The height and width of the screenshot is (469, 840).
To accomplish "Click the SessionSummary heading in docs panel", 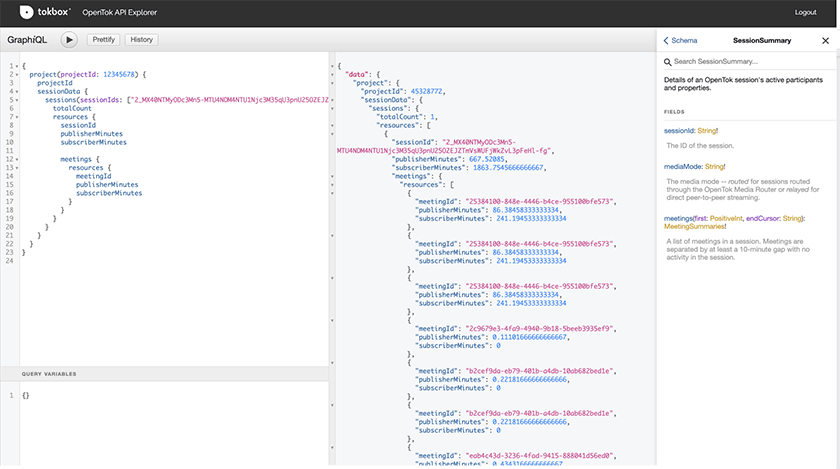I will point(762,41).
